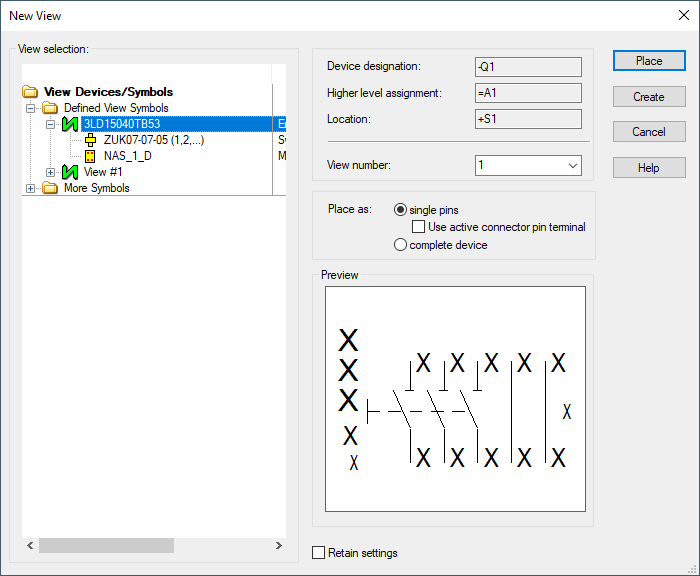
Task: Expand the View #1 tree node
Action: [50, 172]
